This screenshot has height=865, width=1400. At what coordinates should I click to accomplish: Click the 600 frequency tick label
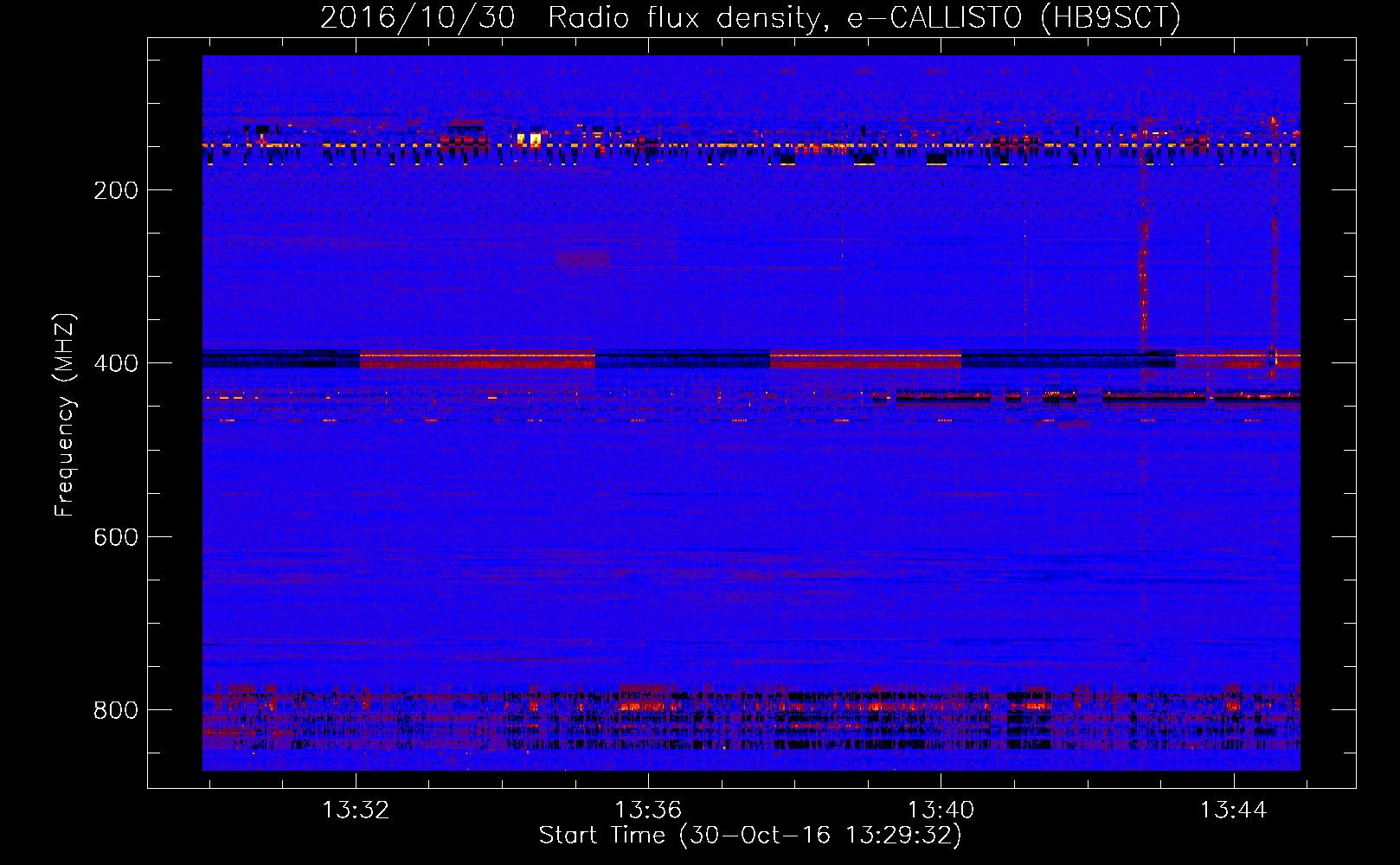(x=116, y=537)
